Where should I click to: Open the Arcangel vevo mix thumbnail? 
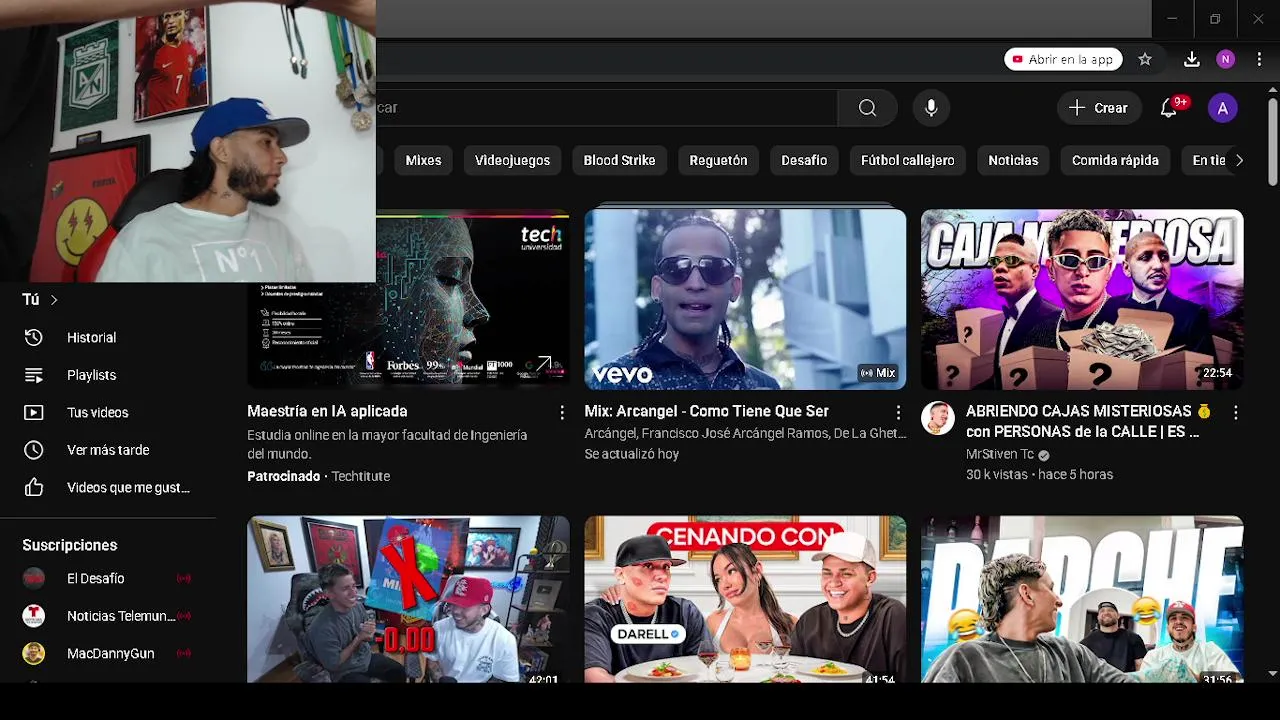pyautogui.click(x=745, y=299)
